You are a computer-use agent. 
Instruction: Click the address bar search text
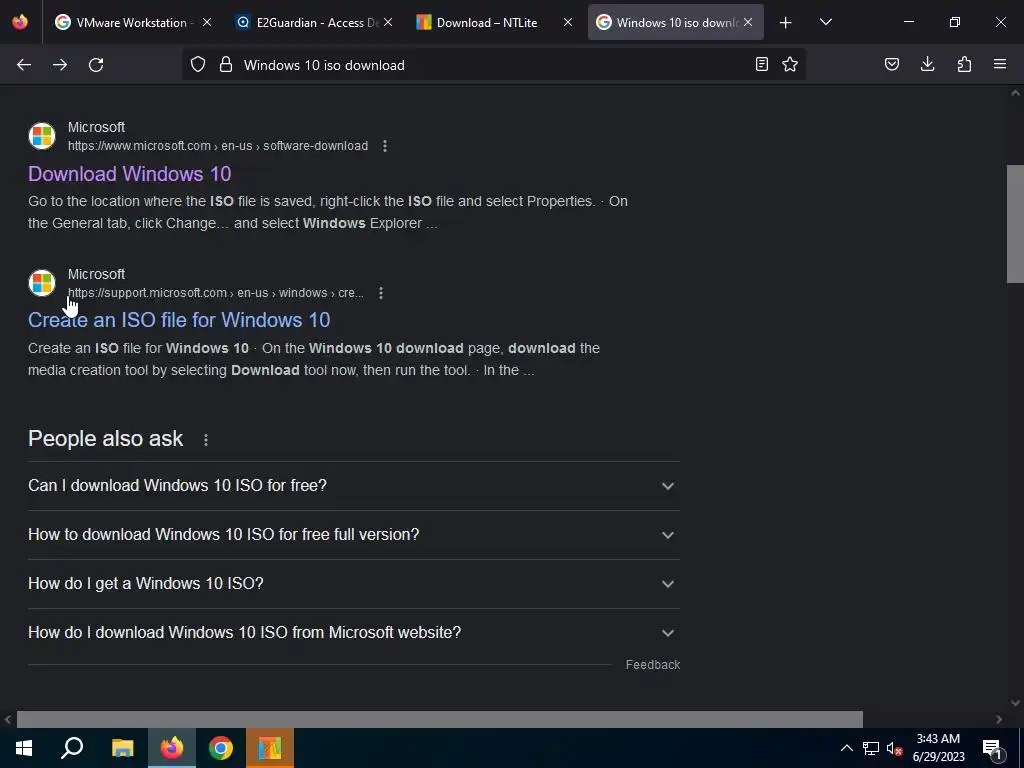pos(324,65)
